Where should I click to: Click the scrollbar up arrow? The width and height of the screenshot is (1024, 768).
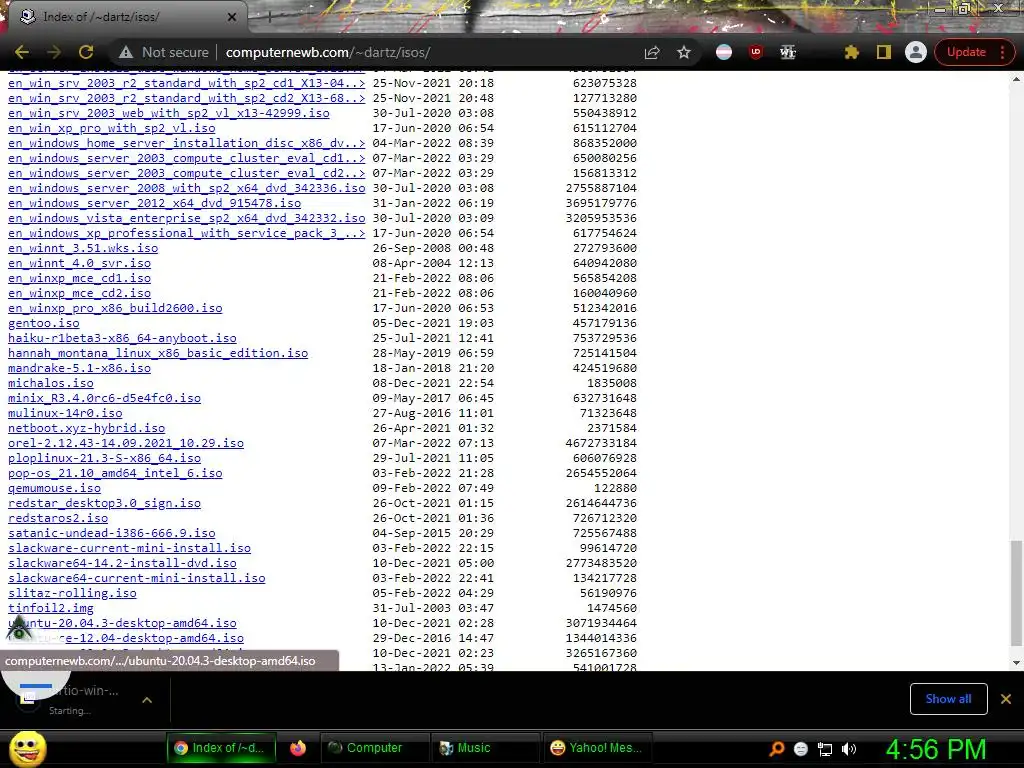1016,79
